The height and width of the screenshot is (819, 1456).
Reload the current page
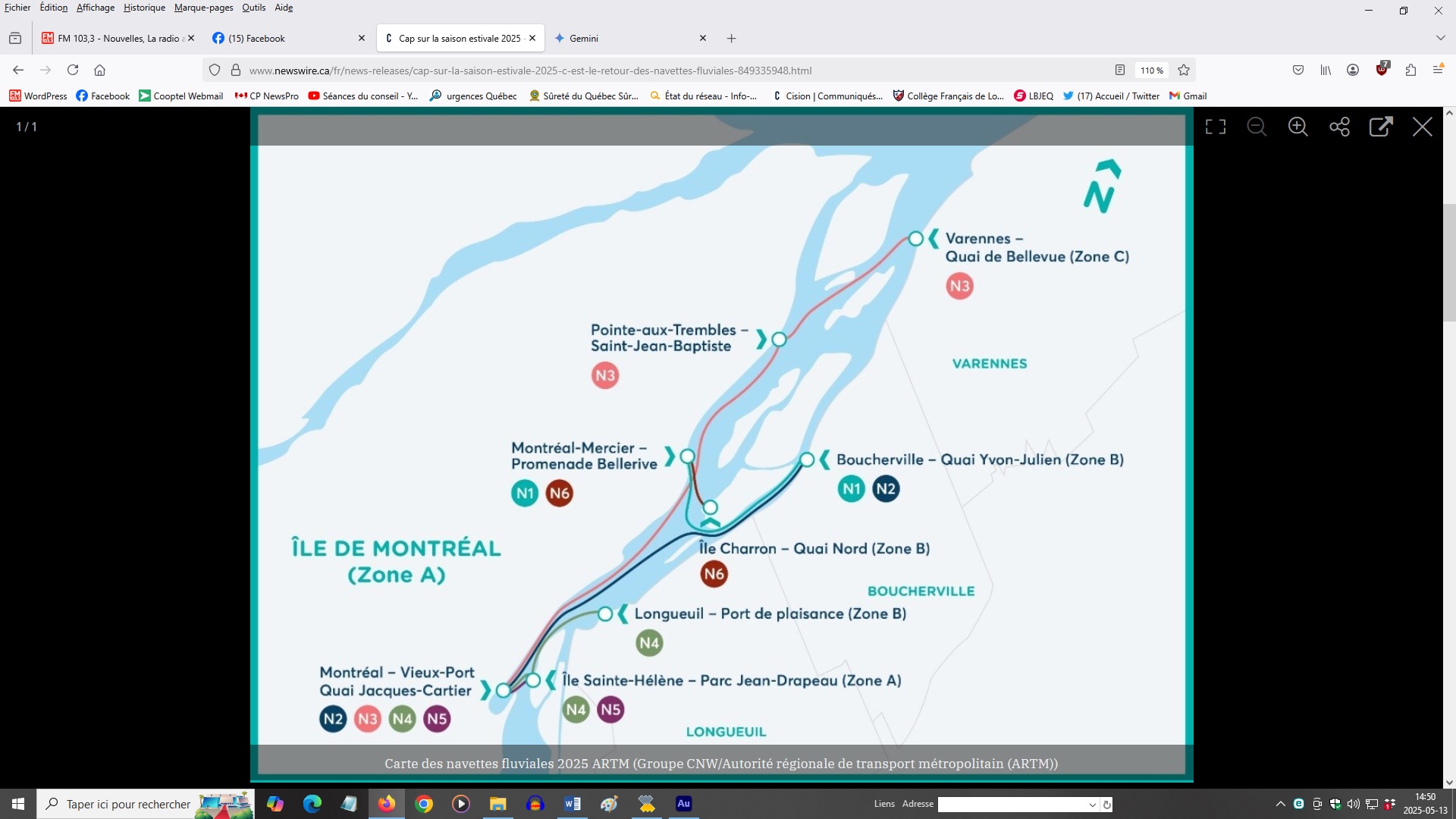73,71
